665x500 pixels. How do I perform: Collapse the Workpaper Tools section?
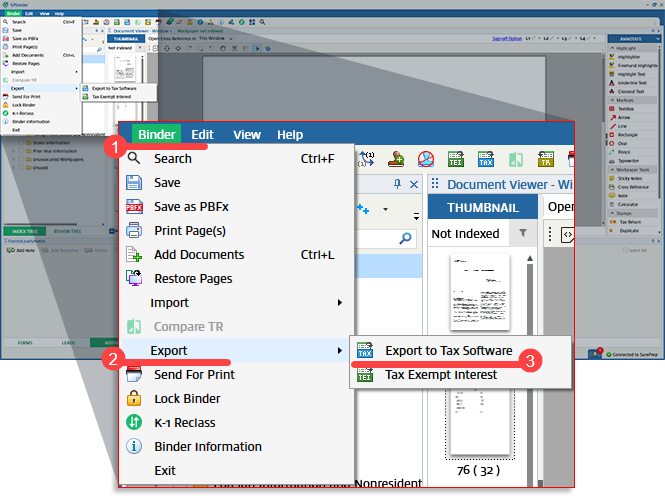pyautogui.click(x=612, y=170)
